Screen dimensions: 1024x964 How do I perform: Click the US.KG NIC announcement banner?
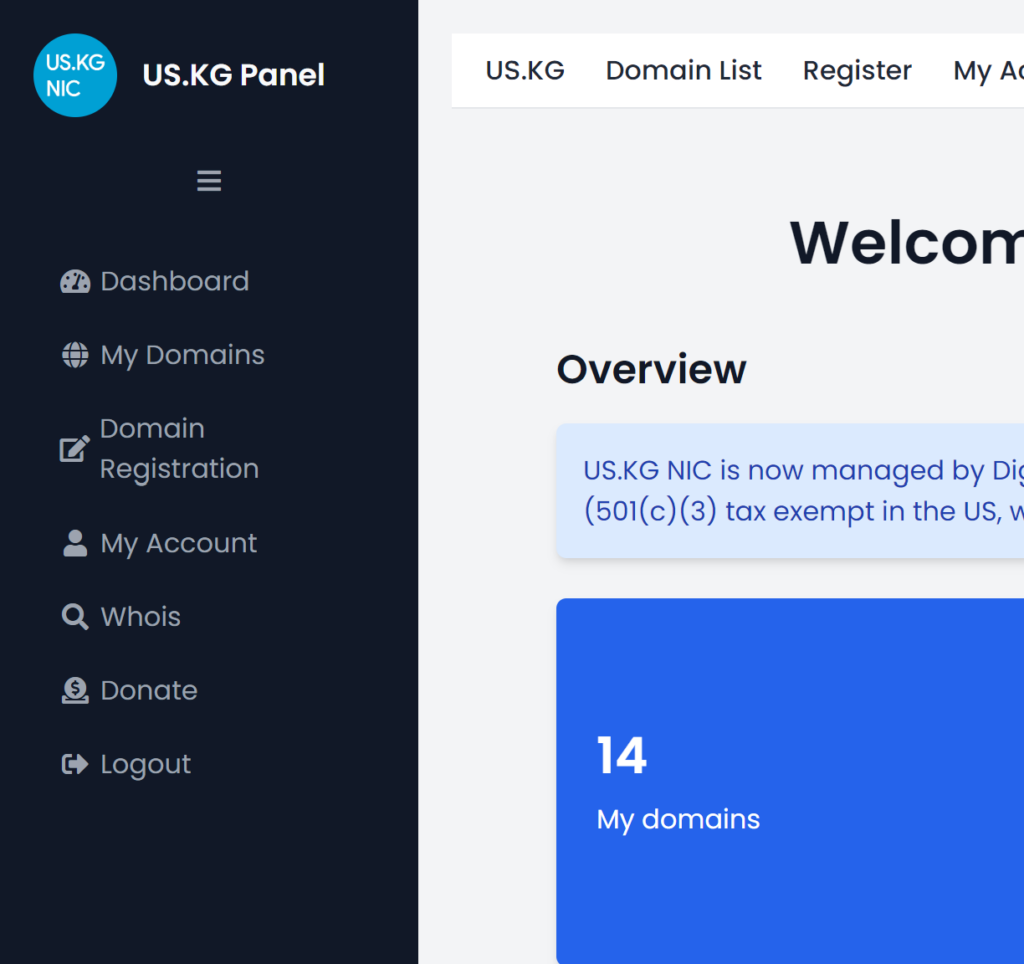click(x=790, y=490)
